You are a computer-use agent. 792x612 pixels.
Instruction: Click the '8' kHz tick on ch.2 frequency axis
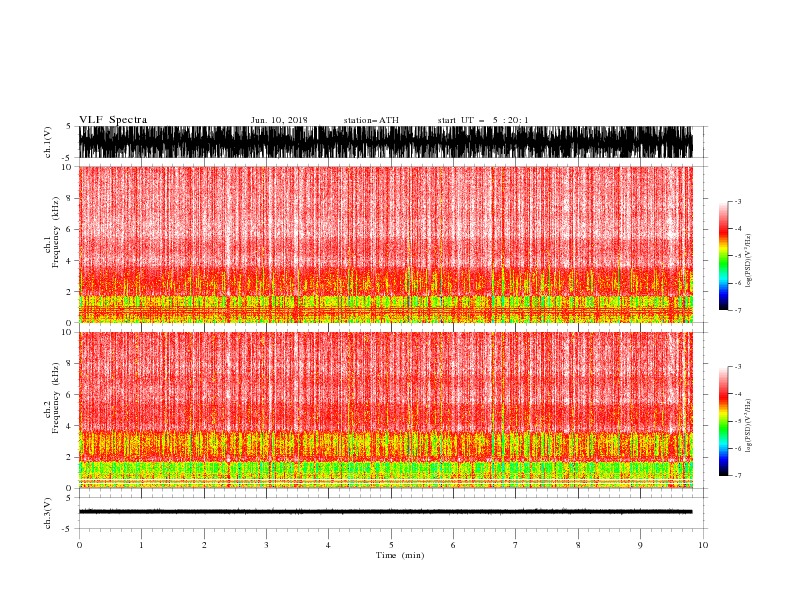69,364
